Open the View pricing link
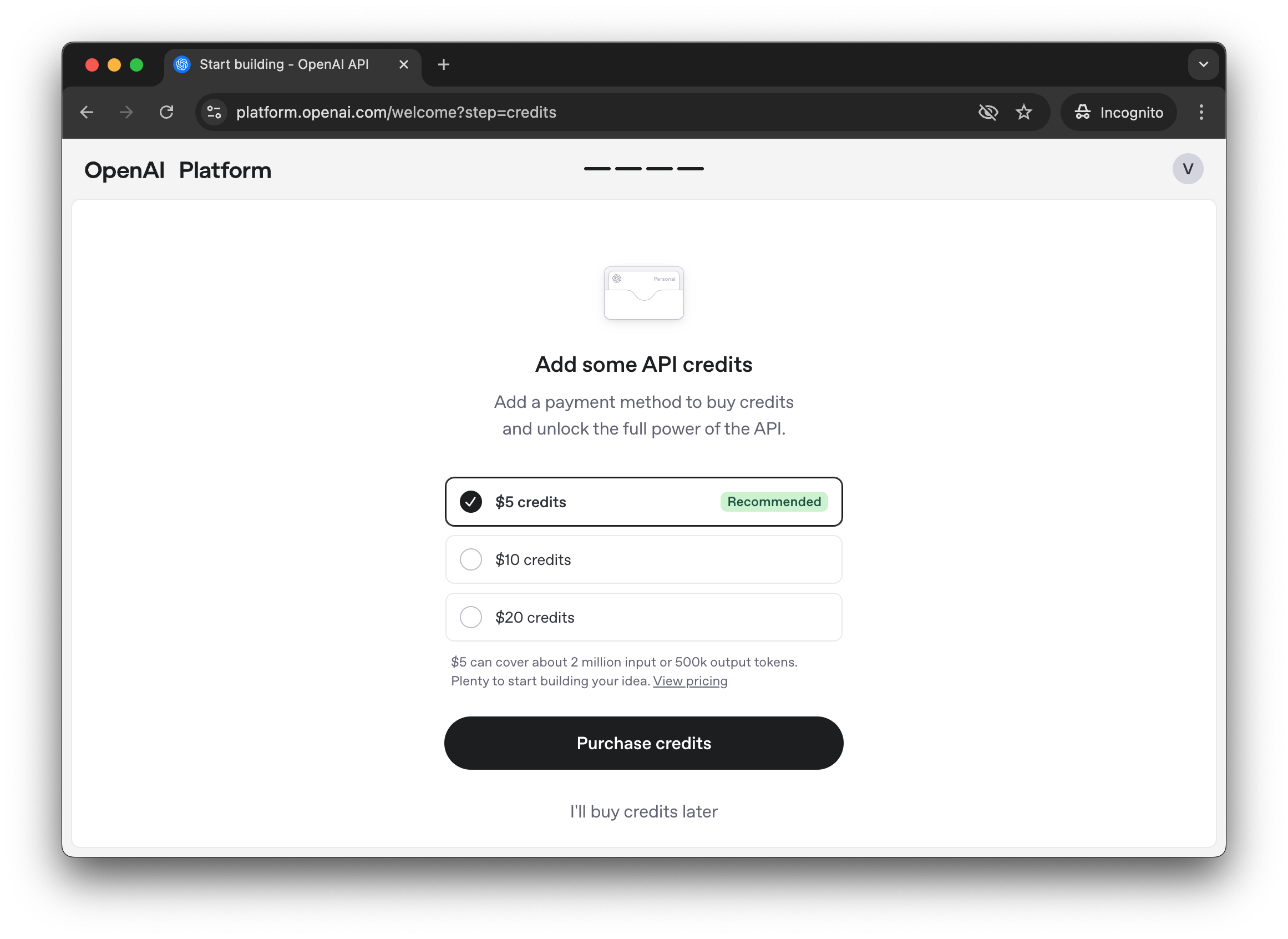This screenshot has width=1288, height=939. [689, 681]
